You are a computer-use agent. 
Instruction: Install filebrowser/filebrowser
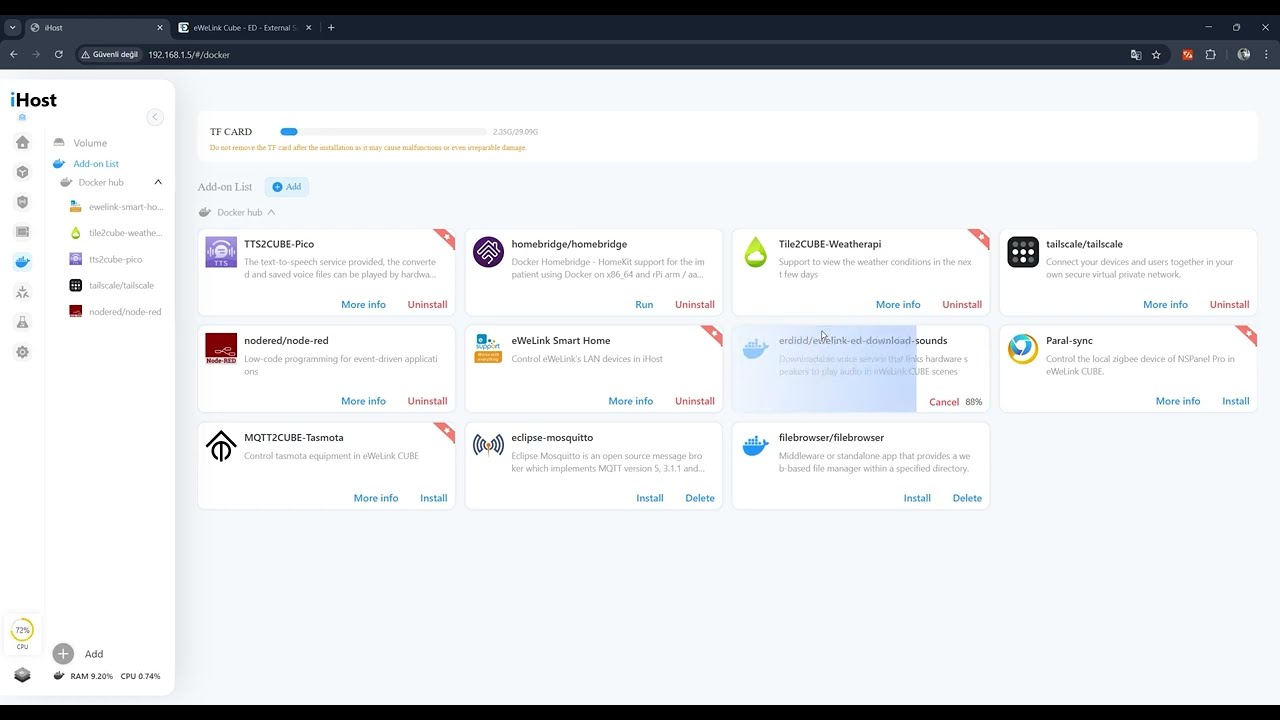tap(917, 499)
